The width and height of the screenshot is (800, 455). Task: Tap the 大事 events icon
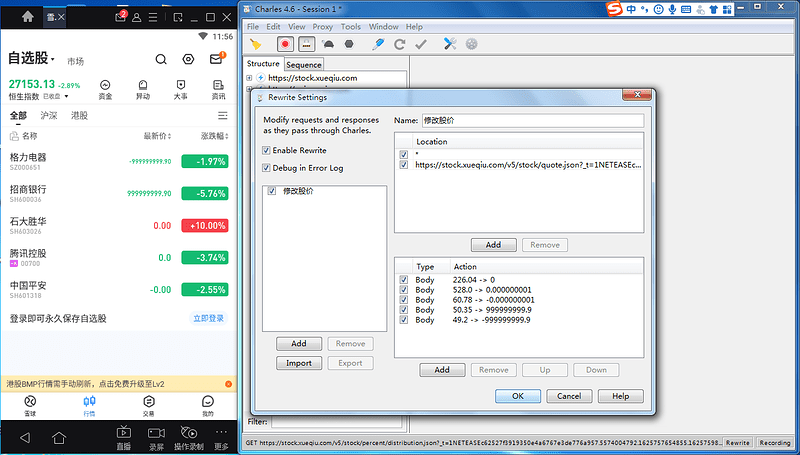[181, 90]
